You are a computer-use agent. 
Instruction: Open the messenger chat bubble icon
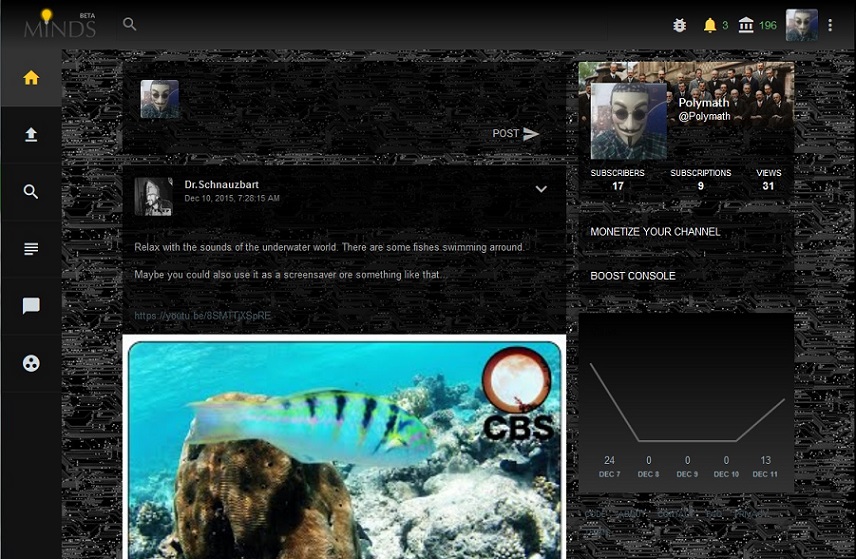coord(31,306)
